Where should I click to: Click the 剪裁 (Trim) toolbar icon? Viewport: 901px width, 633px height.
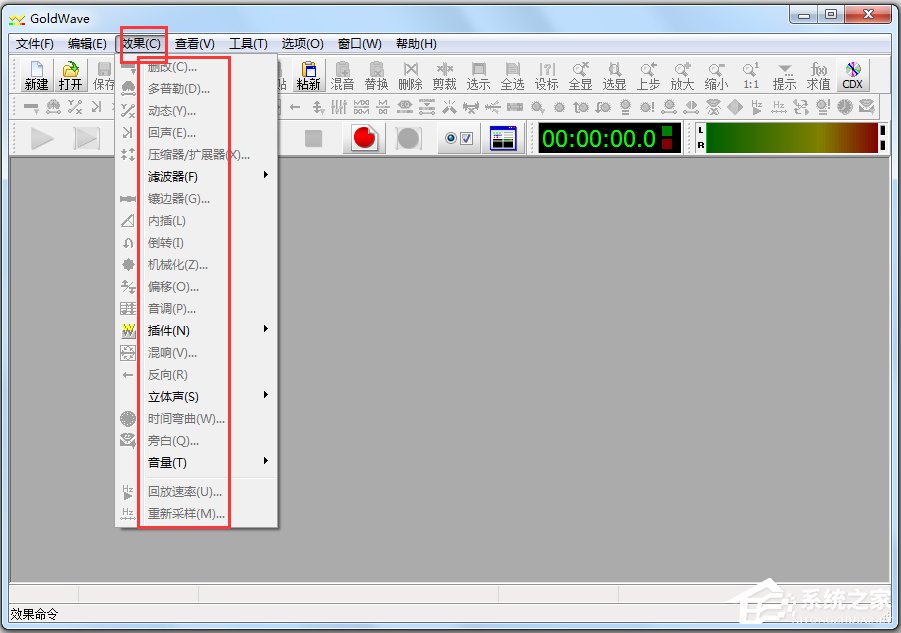(x=444, y=75)
